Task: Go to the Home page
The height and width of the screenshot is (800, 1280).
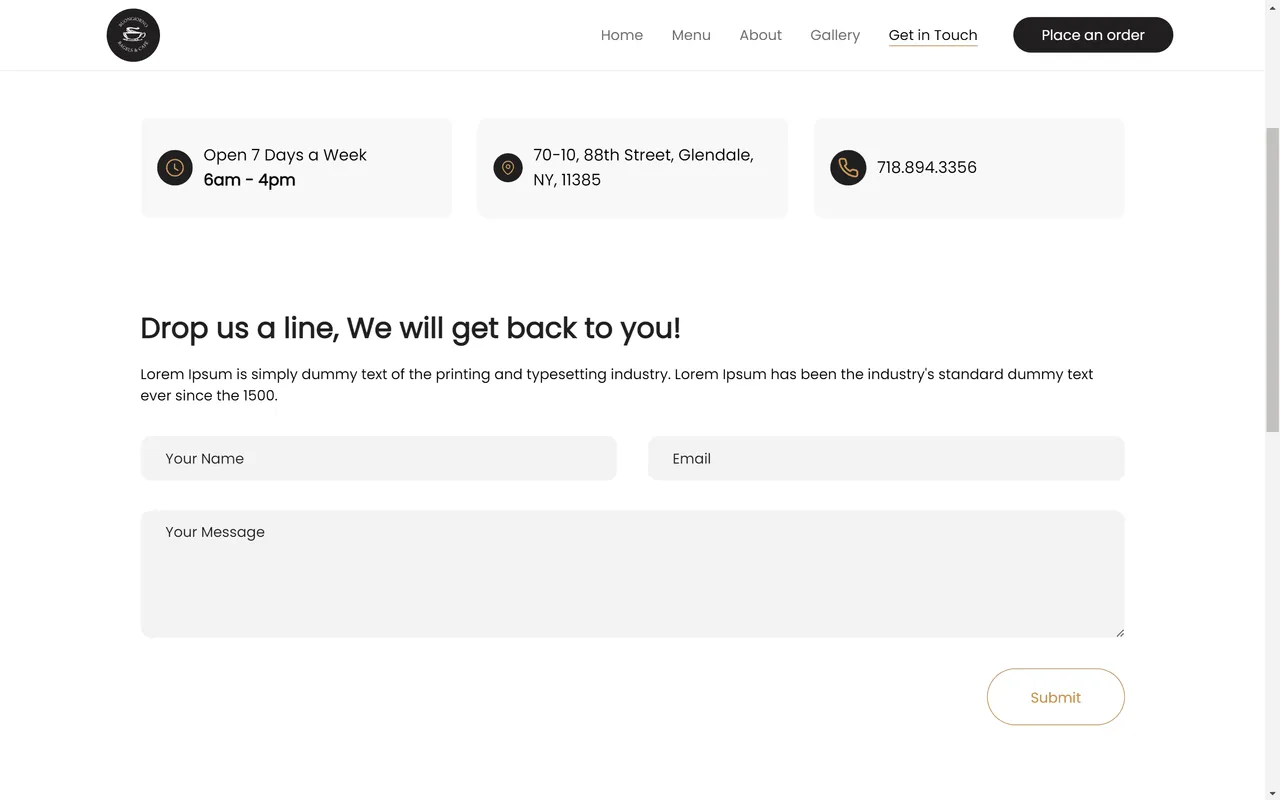Action: pos(621,35)
